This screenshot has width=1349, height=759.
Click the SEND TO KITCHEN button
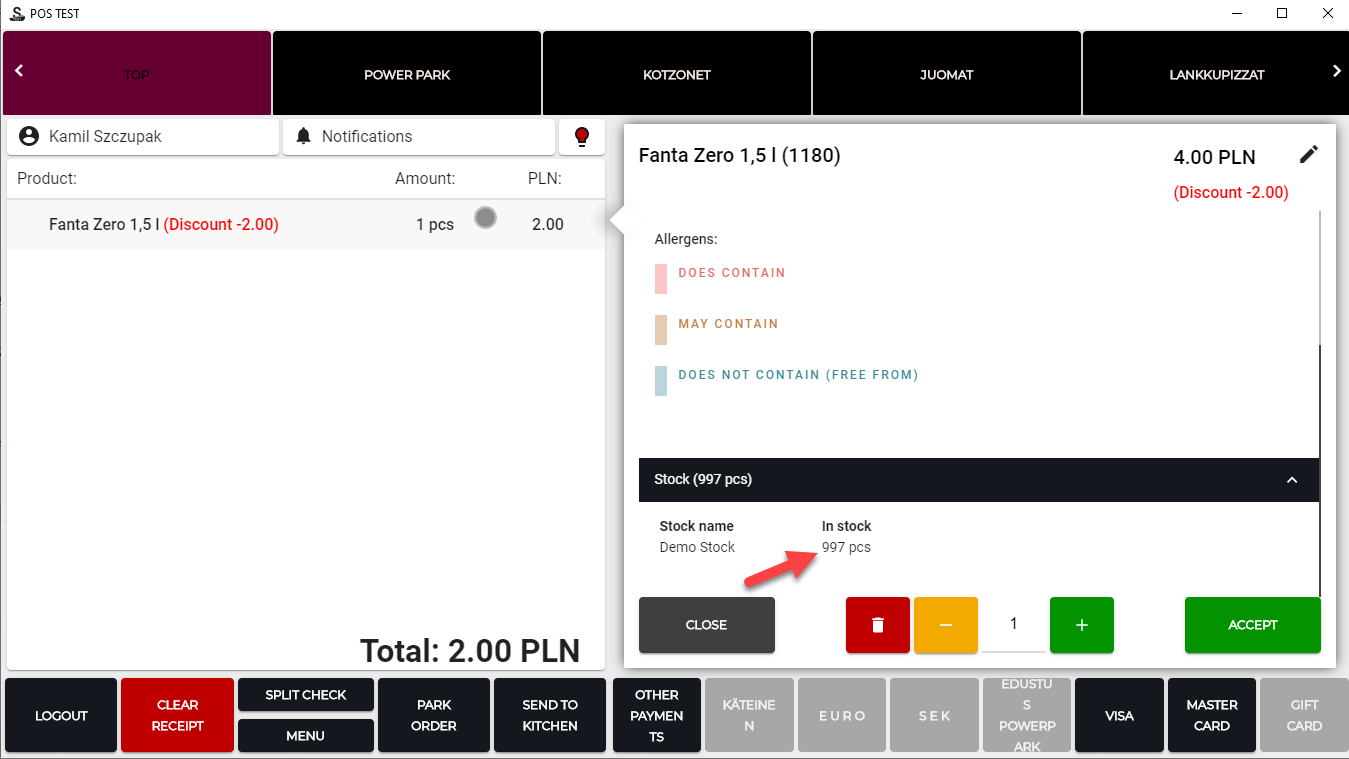click(549, 715)
